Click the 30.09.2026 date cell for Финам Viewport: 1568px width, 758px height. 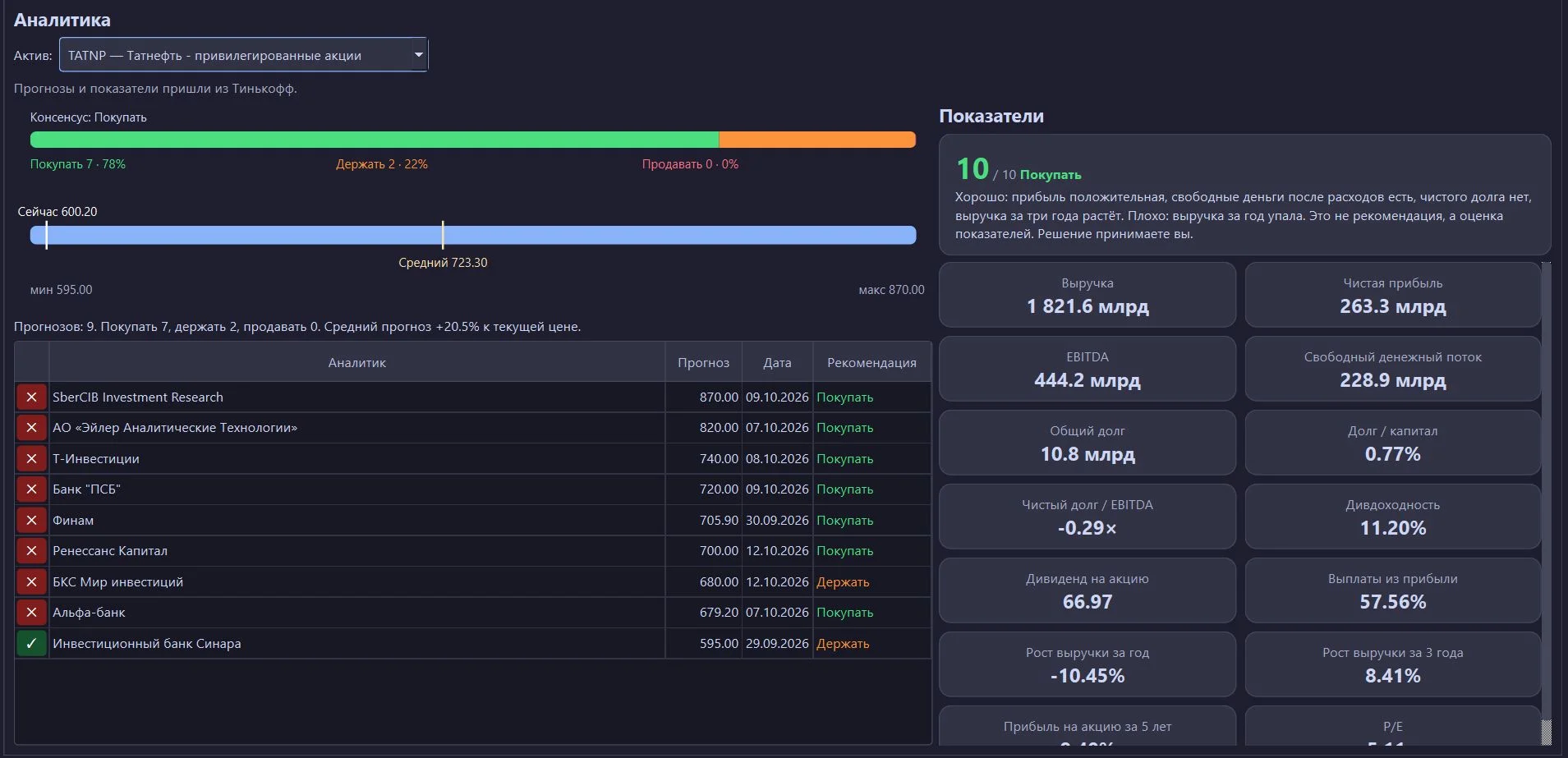click(777, 521)
